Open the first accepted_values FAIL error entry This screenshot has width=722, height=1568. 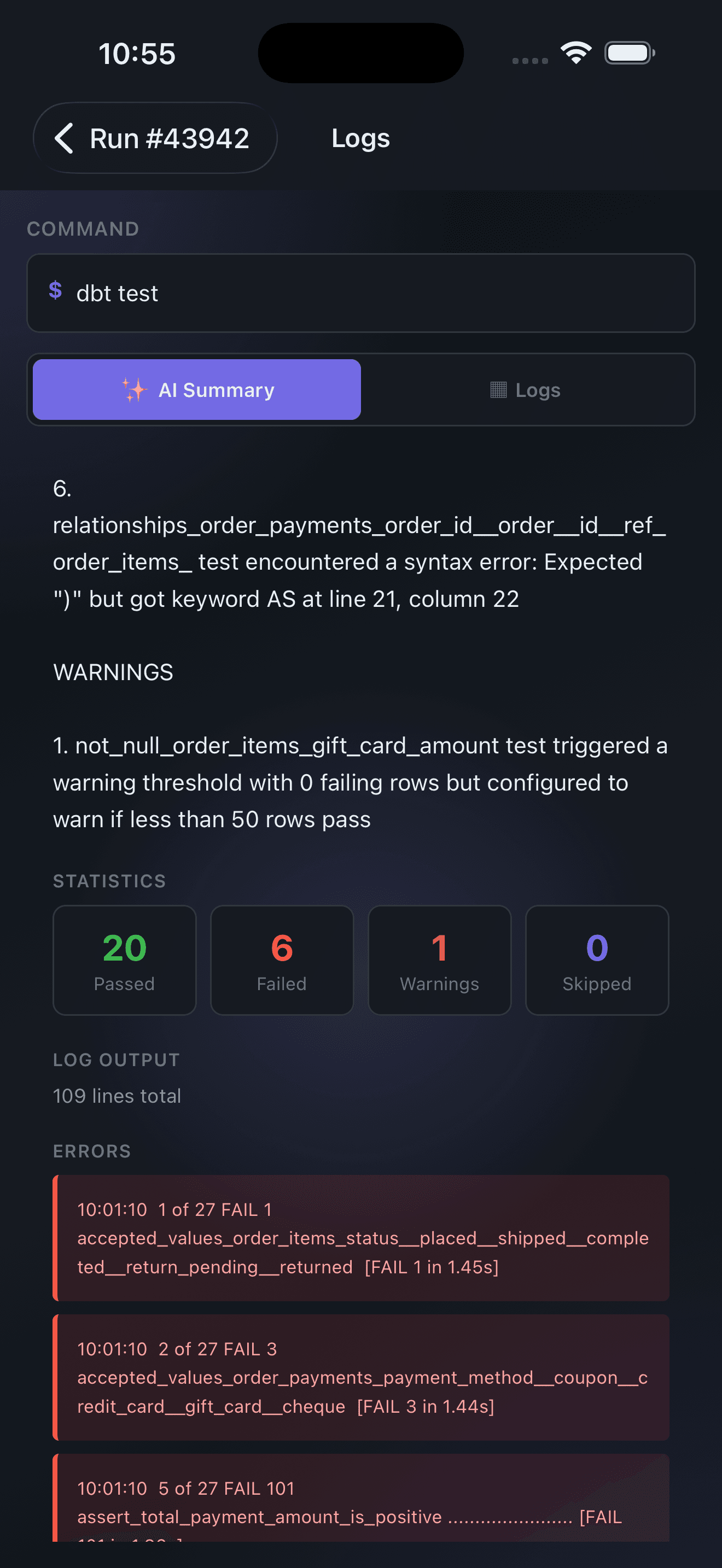360,1239
